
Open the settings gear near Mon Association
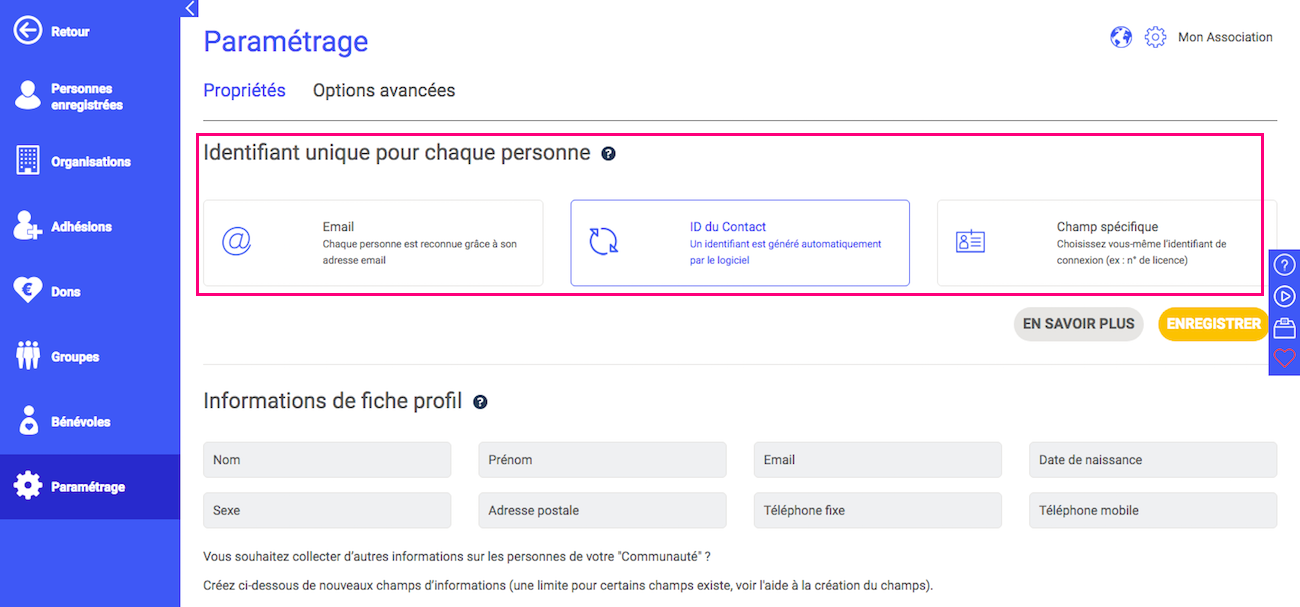coord(1155,36)
